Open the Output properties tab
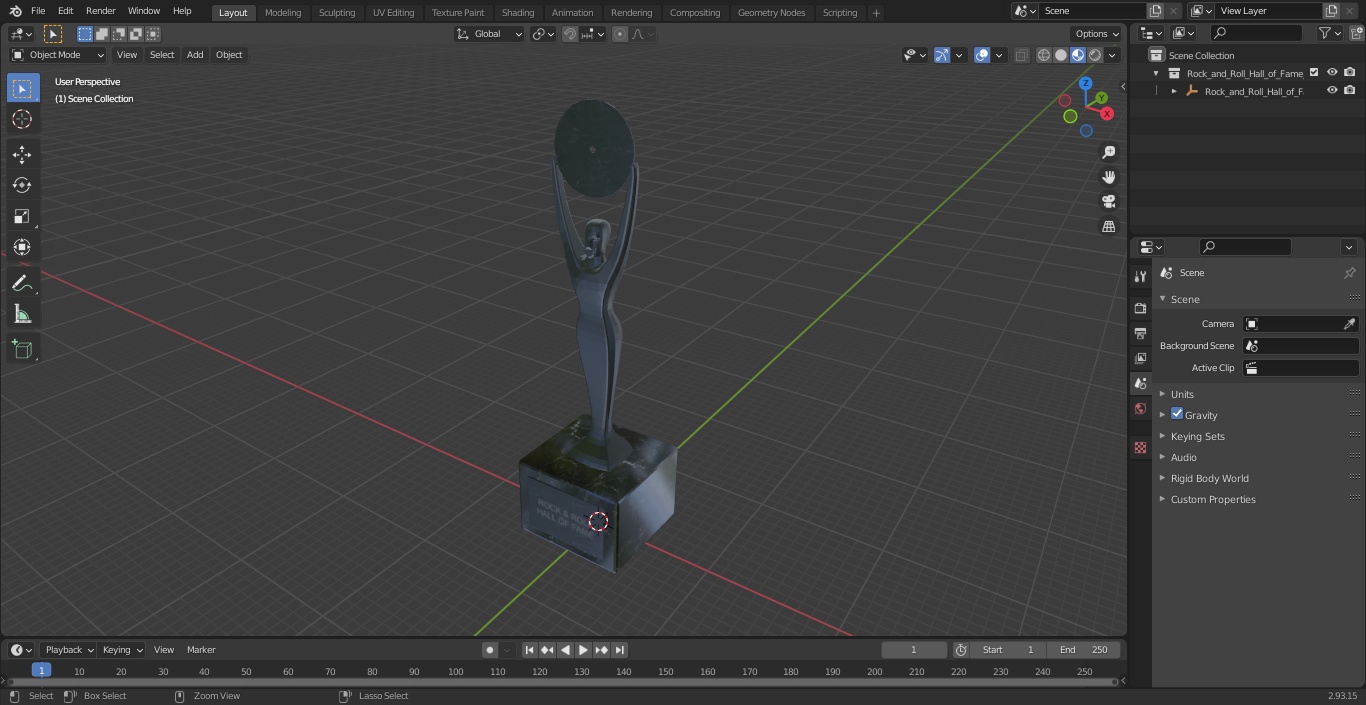This screenshot has height=705, width=1366. click(x=1140, y=333)
